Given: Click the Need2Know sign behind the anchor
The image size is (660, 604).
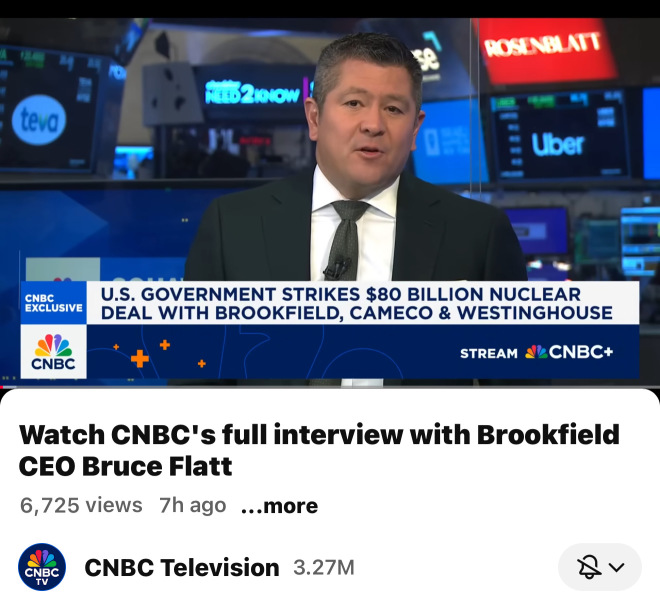Looking at the screenshot, I should 253,93.
